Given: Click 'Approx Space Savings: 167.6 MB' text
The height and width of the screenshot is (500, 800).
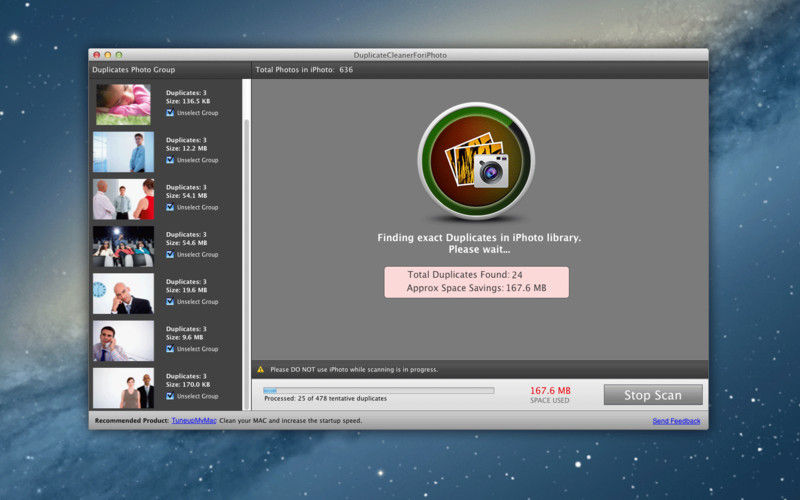Looking at the screenshot, I should [477, 288].
